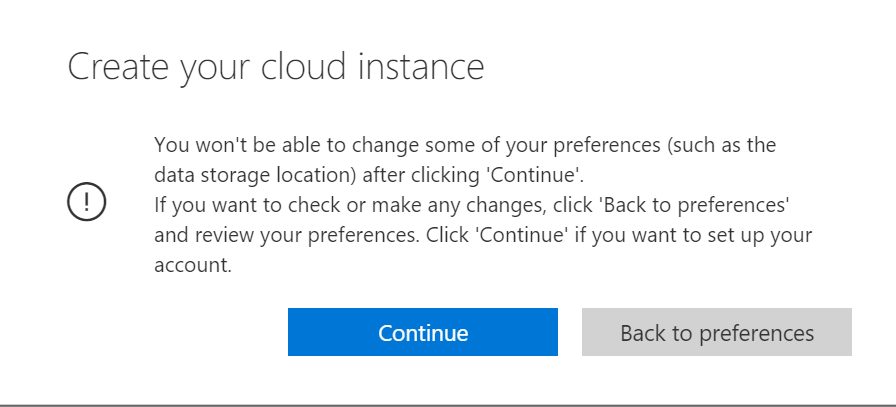The image size is (896, 407).
Task: Click the 'and review your preferences' text
Action: tap(285, 235)
